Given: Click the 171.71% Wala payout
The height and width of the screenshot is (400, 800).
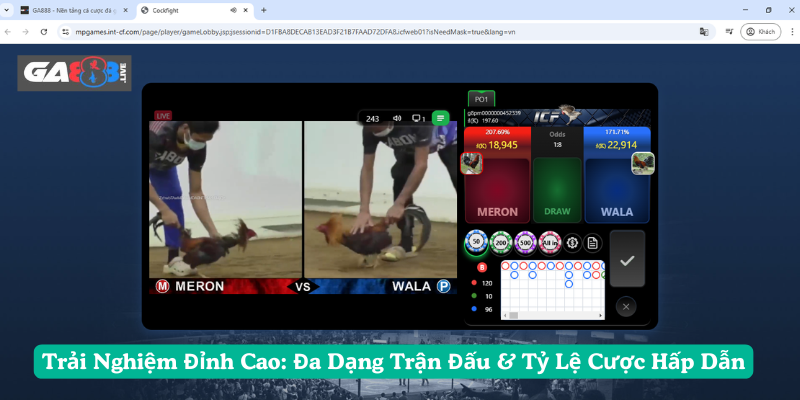Looking at the screenshot, I should [617, 132].
